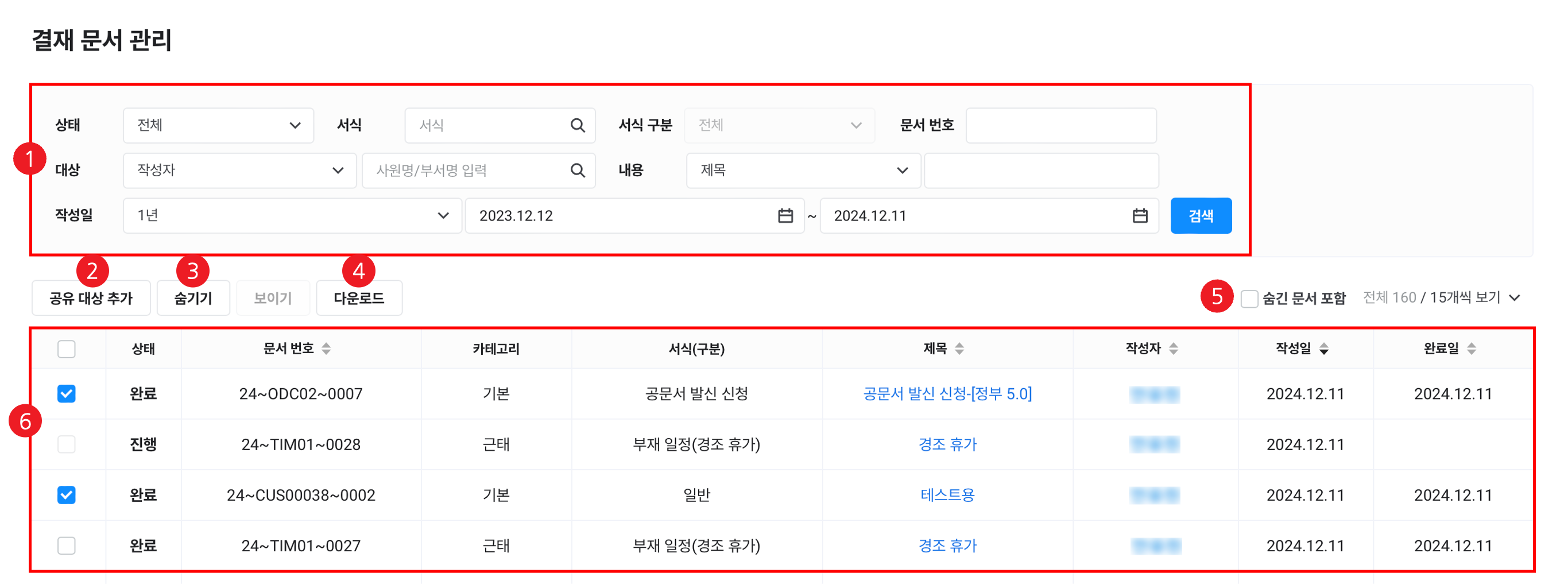Open the end date calendar picker

tap(1140, 215)
